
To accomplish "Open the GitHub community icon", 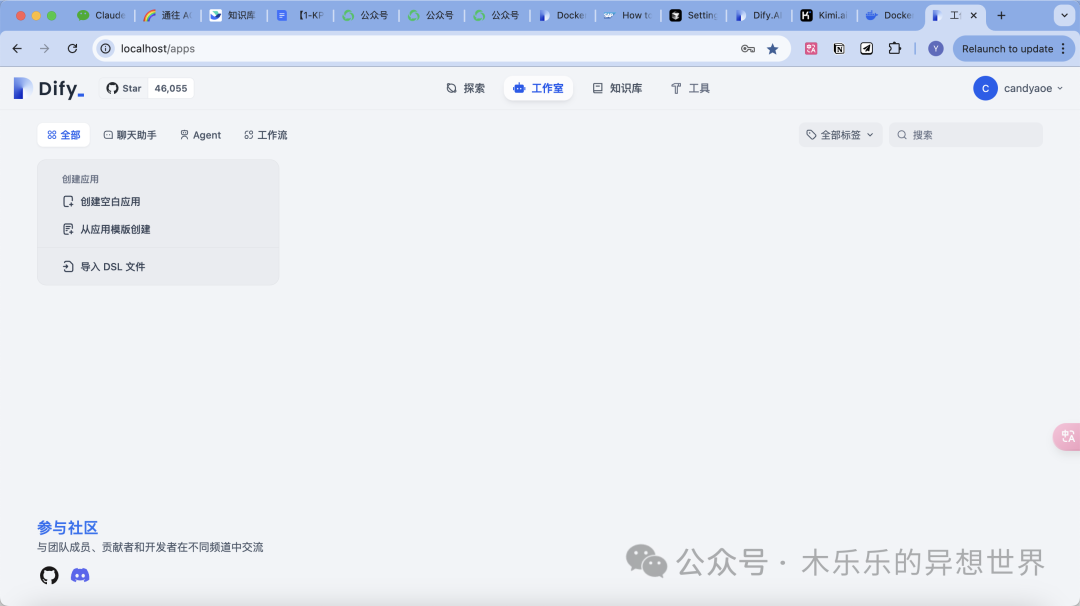I will coord(49,575).
